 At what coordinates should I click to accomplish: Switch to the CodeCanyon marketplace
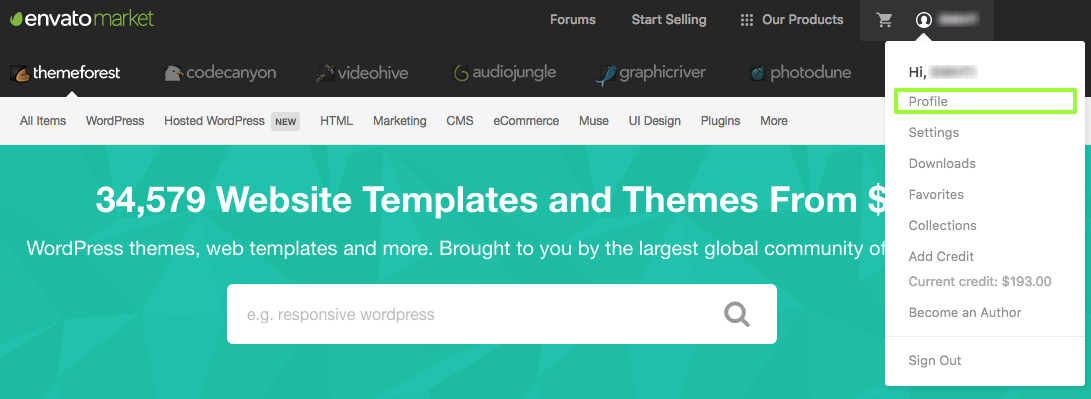pos(220,72)
